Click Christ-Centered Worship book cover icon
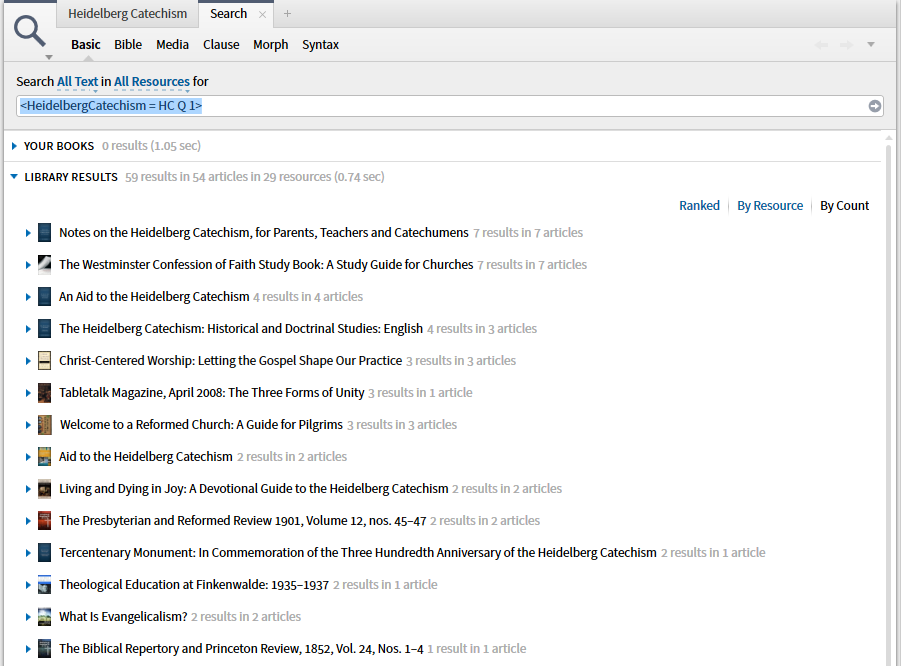Viewport: 901px width, 666px height. tap(44, 360)
